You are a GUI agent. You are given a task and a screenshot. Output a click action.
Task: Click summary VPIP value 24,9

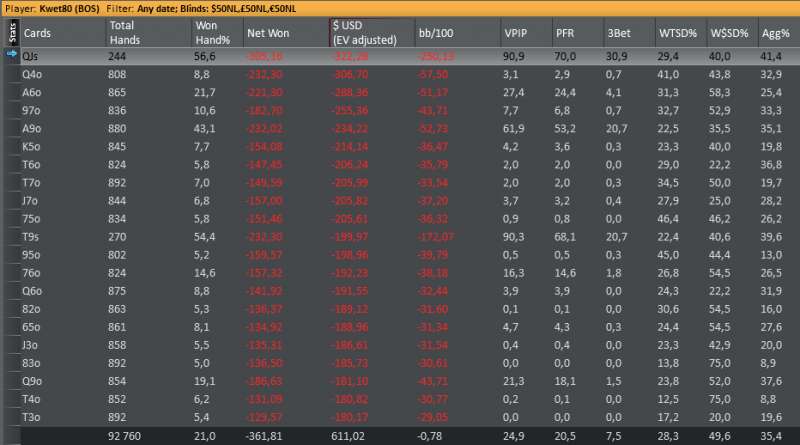pos(514,436)
